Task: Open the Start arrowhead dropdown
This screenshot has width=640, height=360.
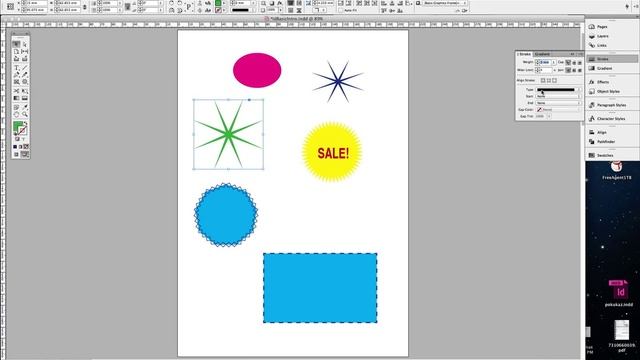Action: point(558,96)
